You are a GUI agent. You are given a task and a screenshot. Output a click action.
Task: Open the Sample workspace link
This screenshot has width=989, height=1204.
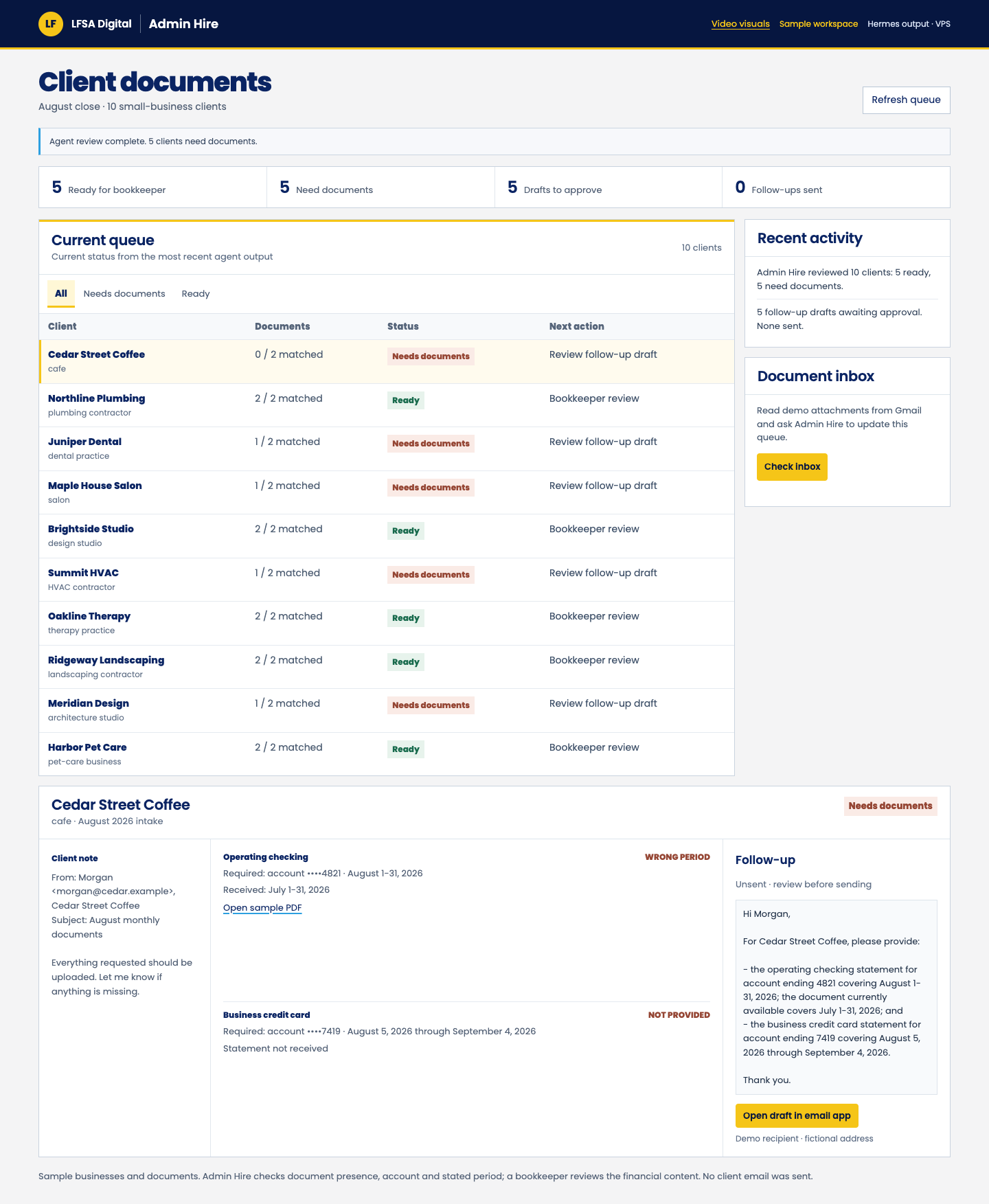(819, 24)
